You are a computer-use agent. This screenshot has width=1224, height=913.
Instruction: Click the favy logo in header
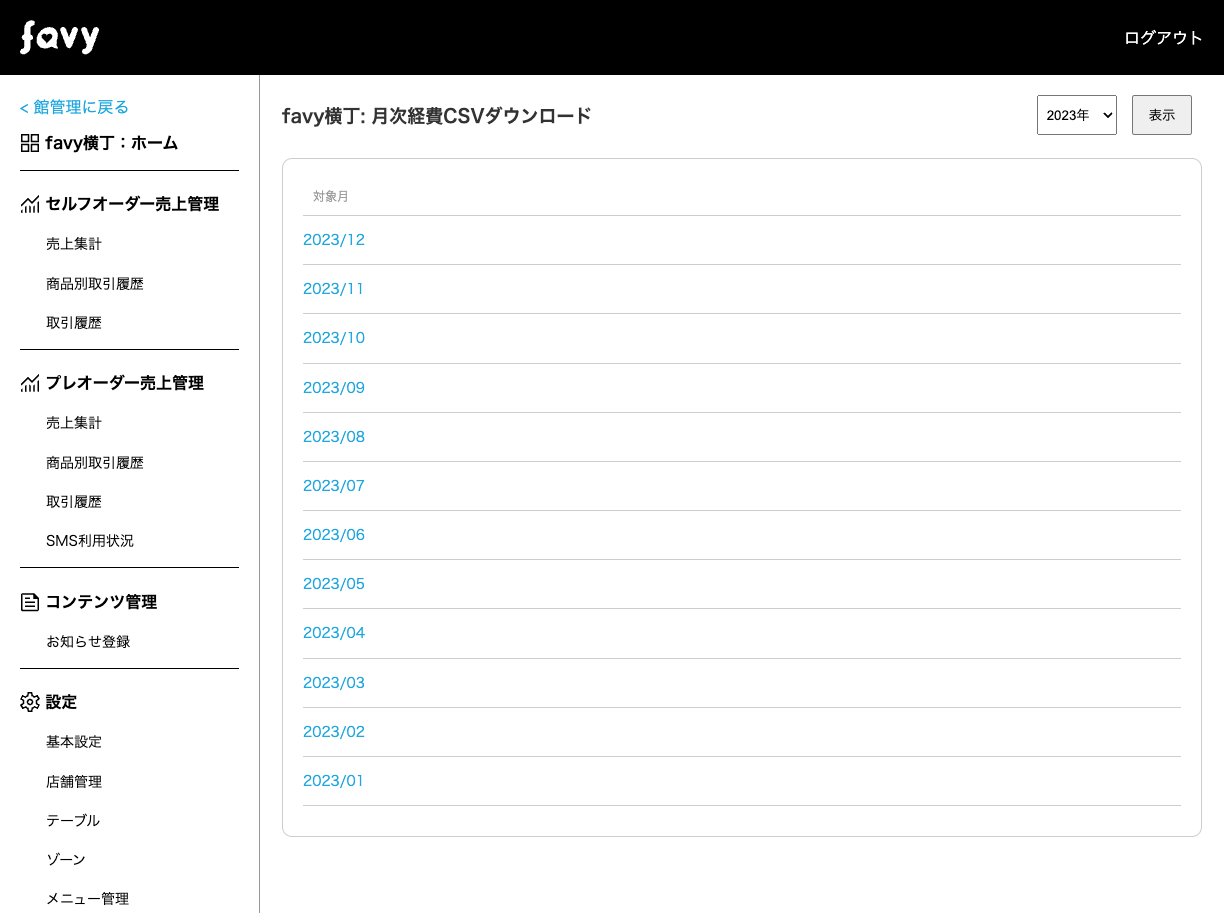click(60, 38)
